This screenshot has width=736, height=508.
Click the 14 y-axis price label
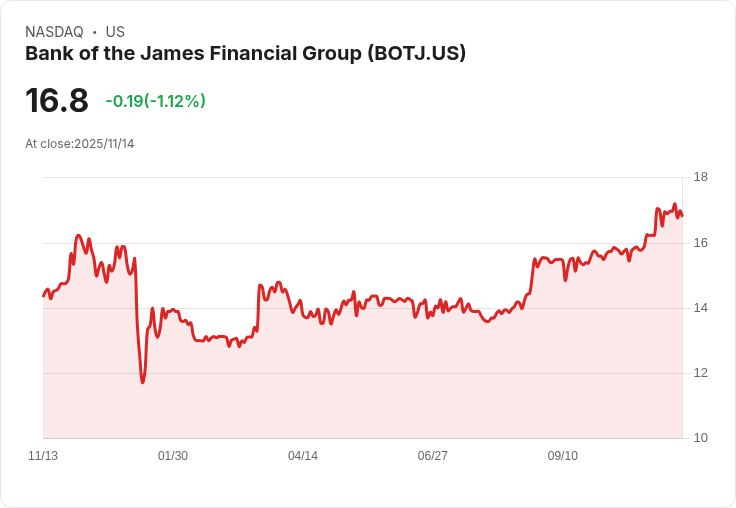tap(701, 308)
